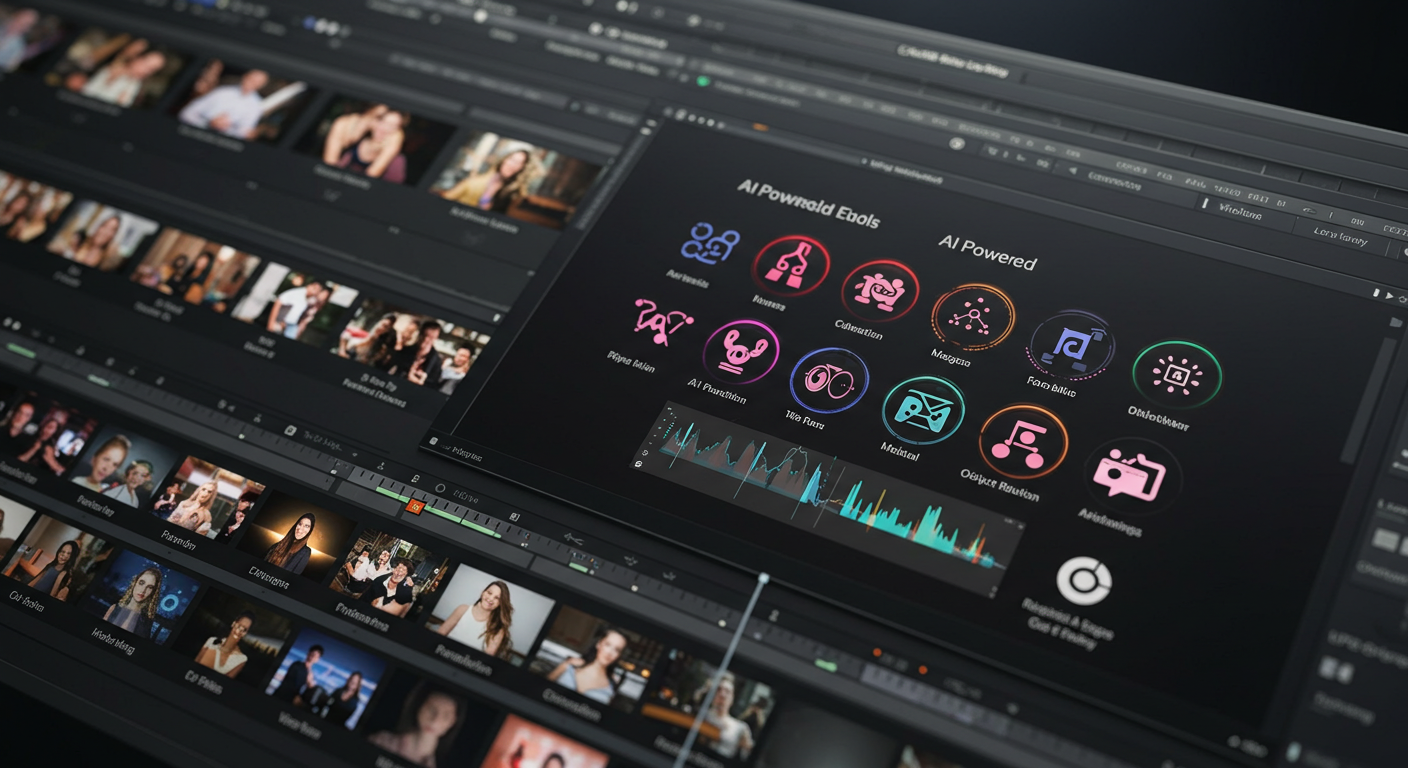
Task: Click the orange marker on the timeline
Action: point(414,507)
